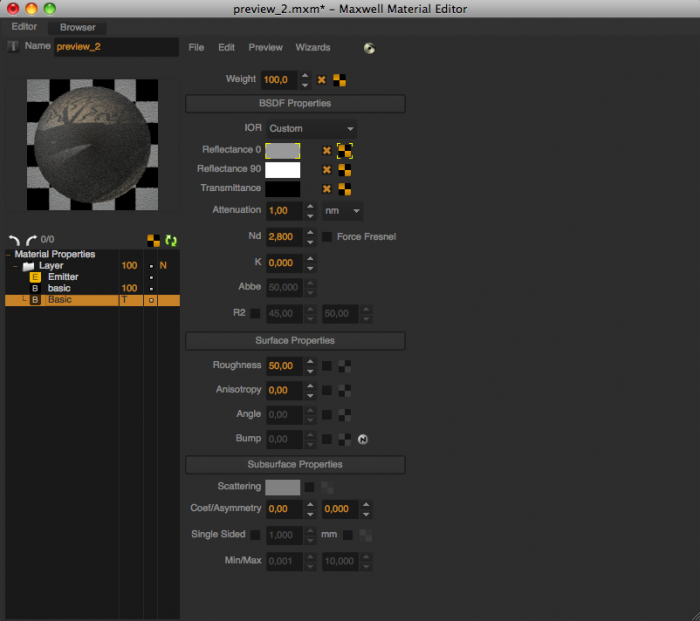The image size is (700, 621).
Task: Open Single Sided texture picker icon
Action: (366, 535)
